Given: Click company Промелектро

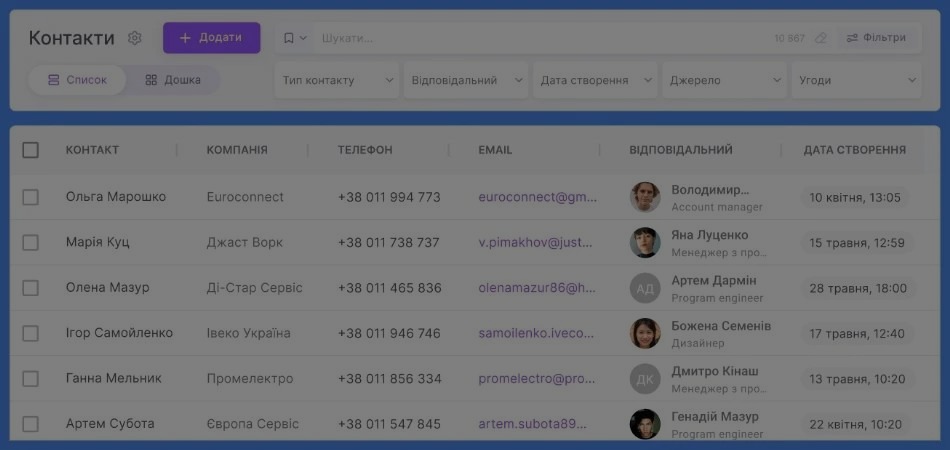Looking at the screenshot, I should [250, 379].
